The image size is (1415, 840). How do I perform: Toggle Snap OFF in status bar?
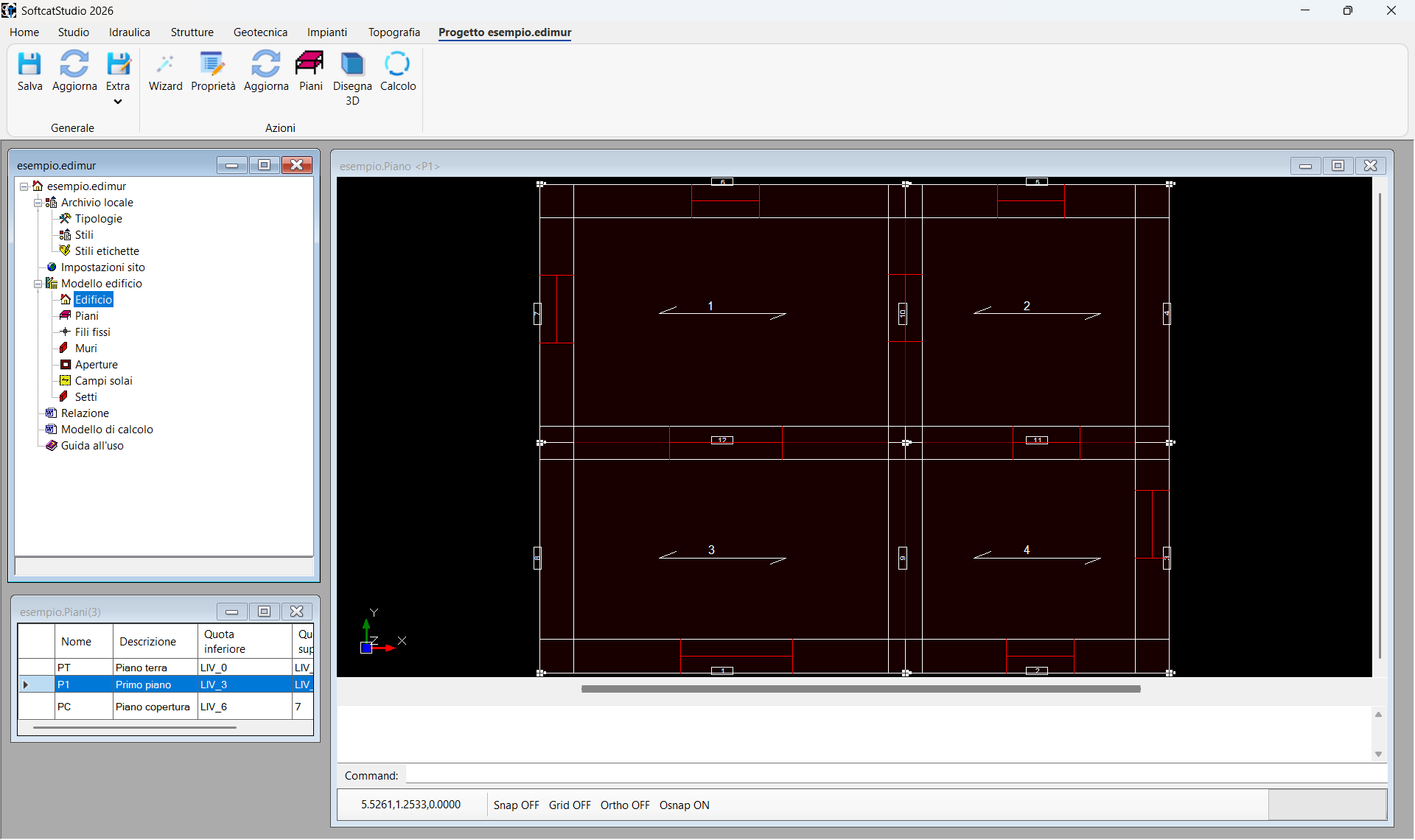516,805
